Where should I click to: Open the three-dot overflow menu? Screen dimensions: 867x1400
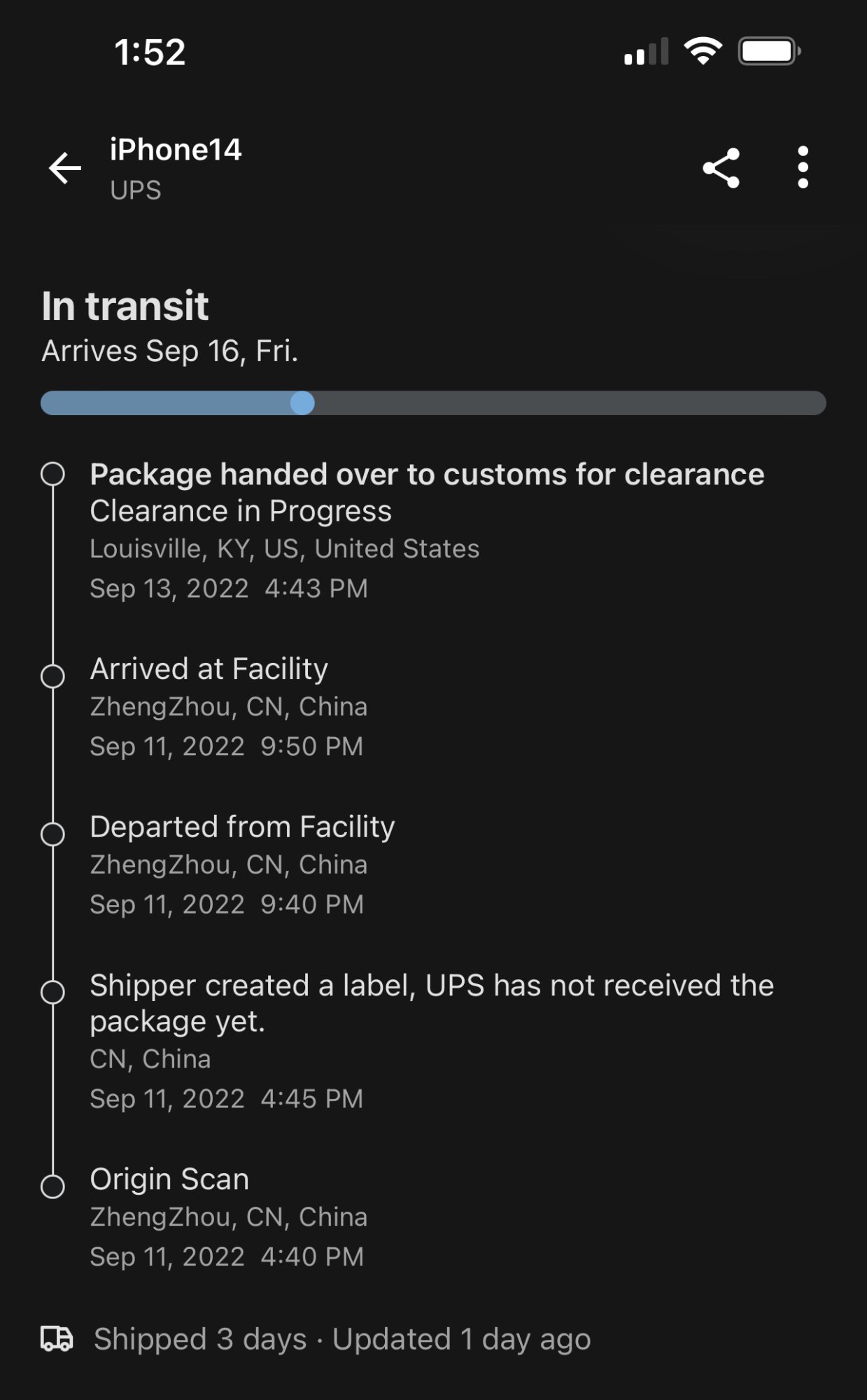point(803,168)
